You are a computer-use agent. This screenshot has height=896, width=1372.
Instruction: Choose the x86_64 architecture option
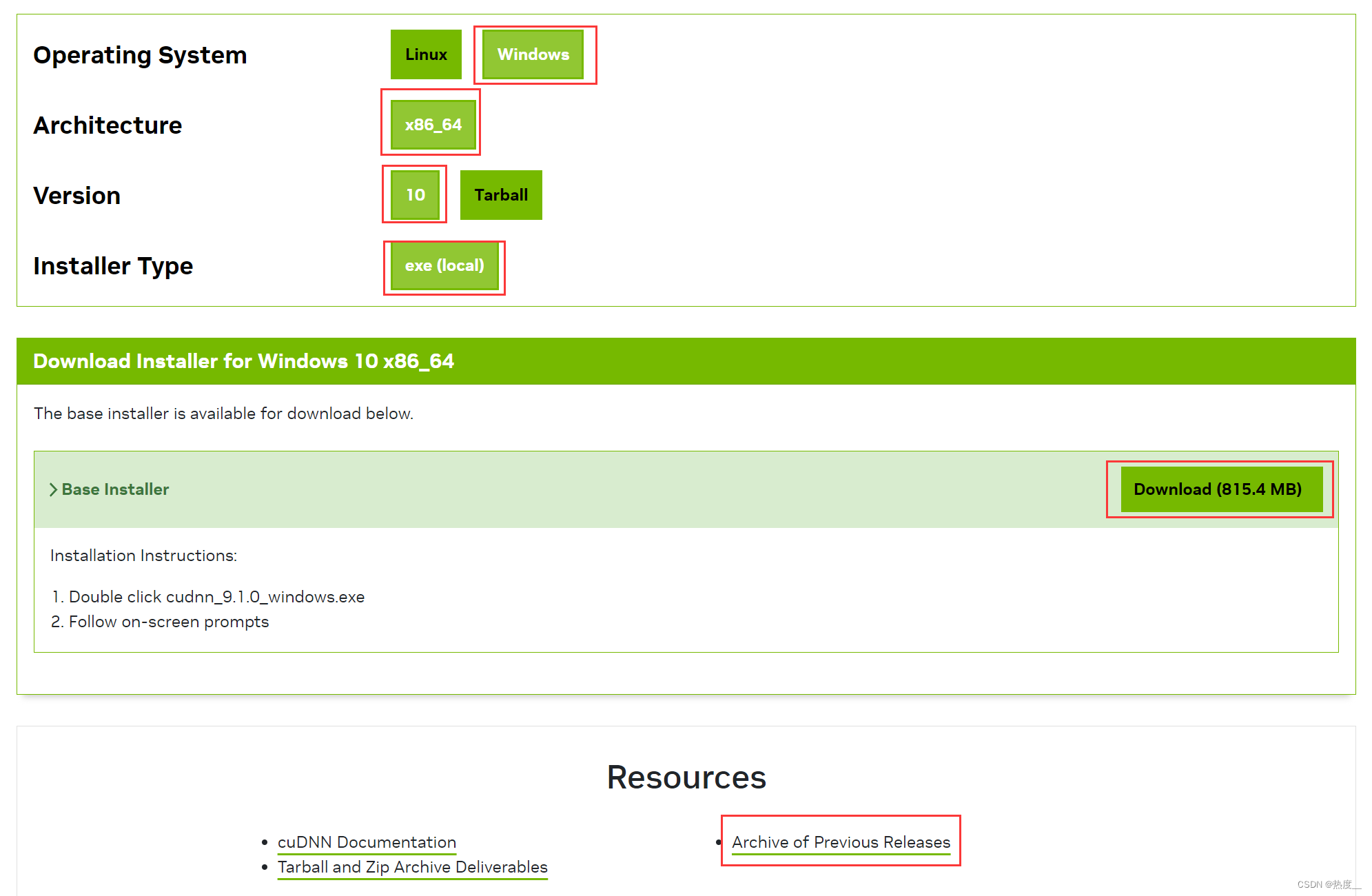coord(433,125)
